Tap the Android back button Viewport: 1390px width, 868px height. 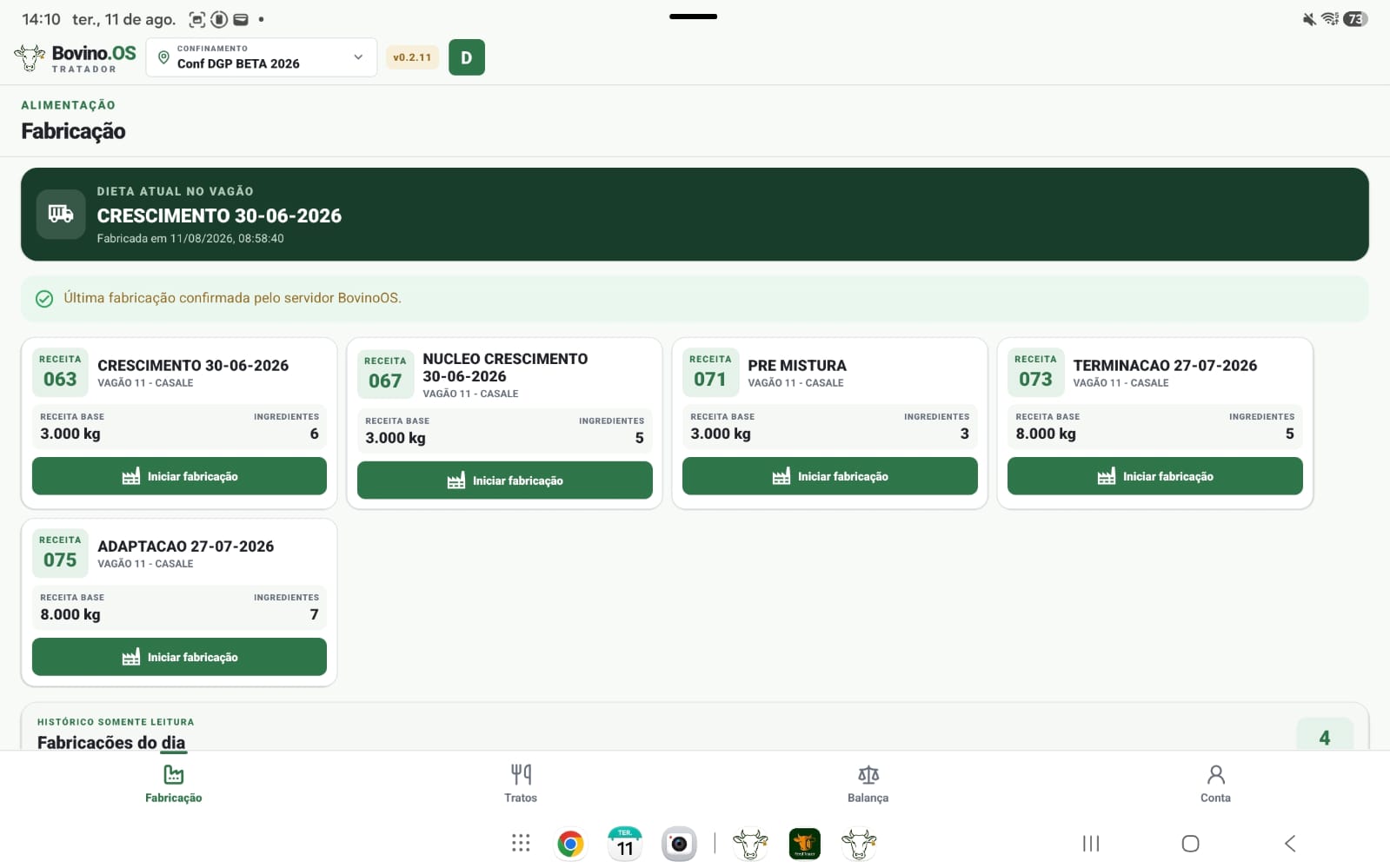tap(1290, 844)
